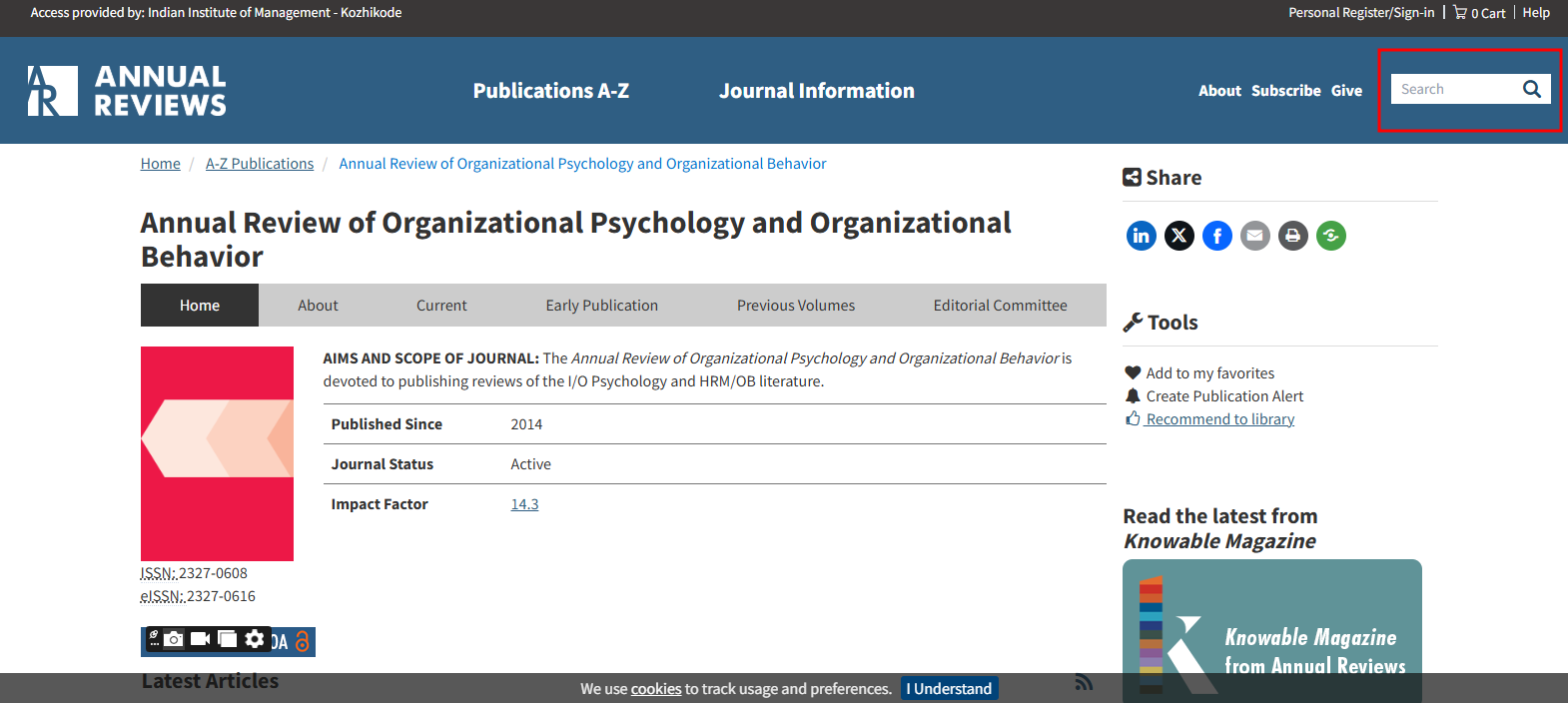
Task: Open the Editorial Committee tab
Action: tap(1000, 306)
